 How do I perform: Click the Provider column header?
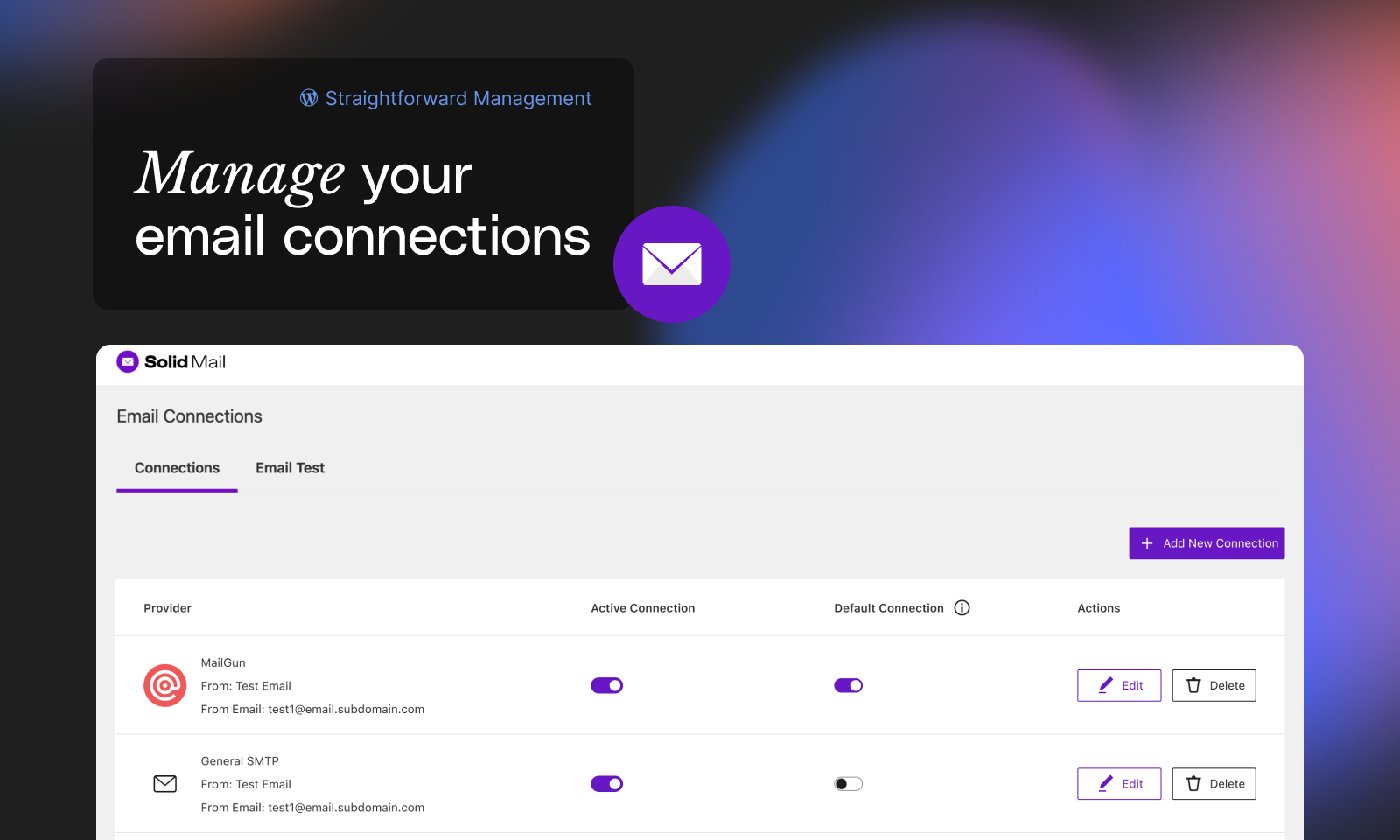click(x=167, y=608)
